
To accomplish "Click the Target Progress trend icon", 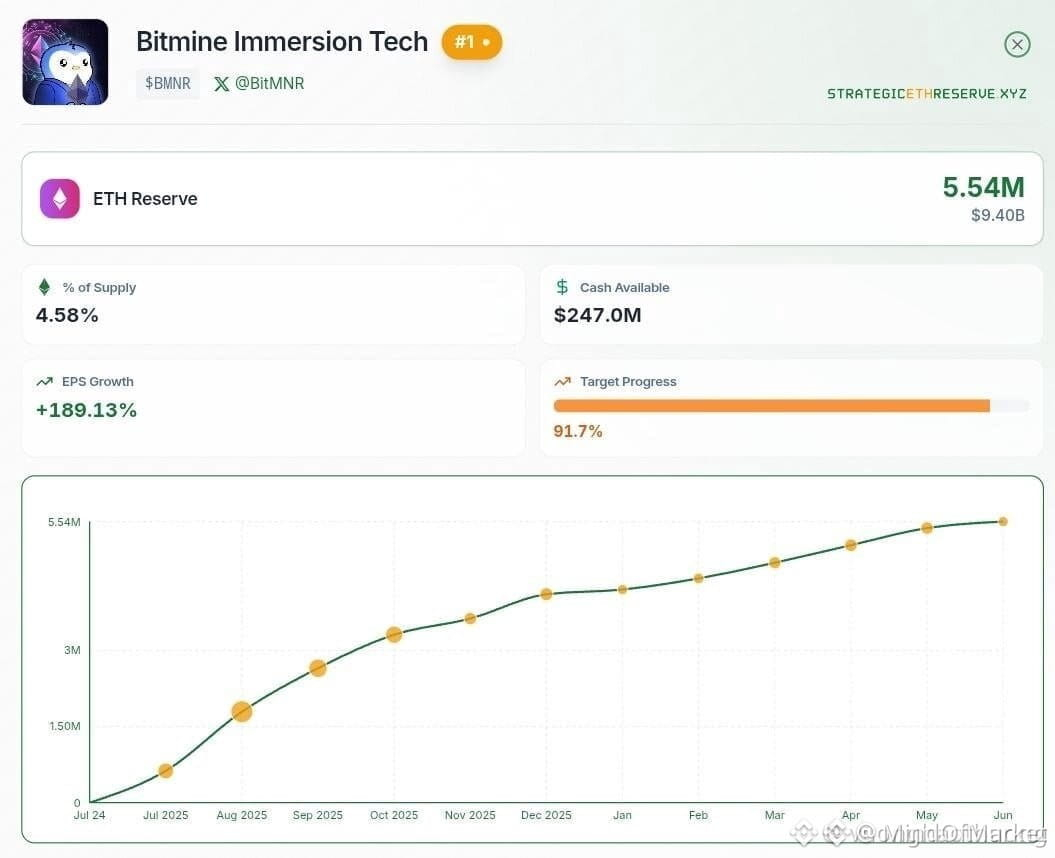I will pyautogui.click(x=562, y=382).
